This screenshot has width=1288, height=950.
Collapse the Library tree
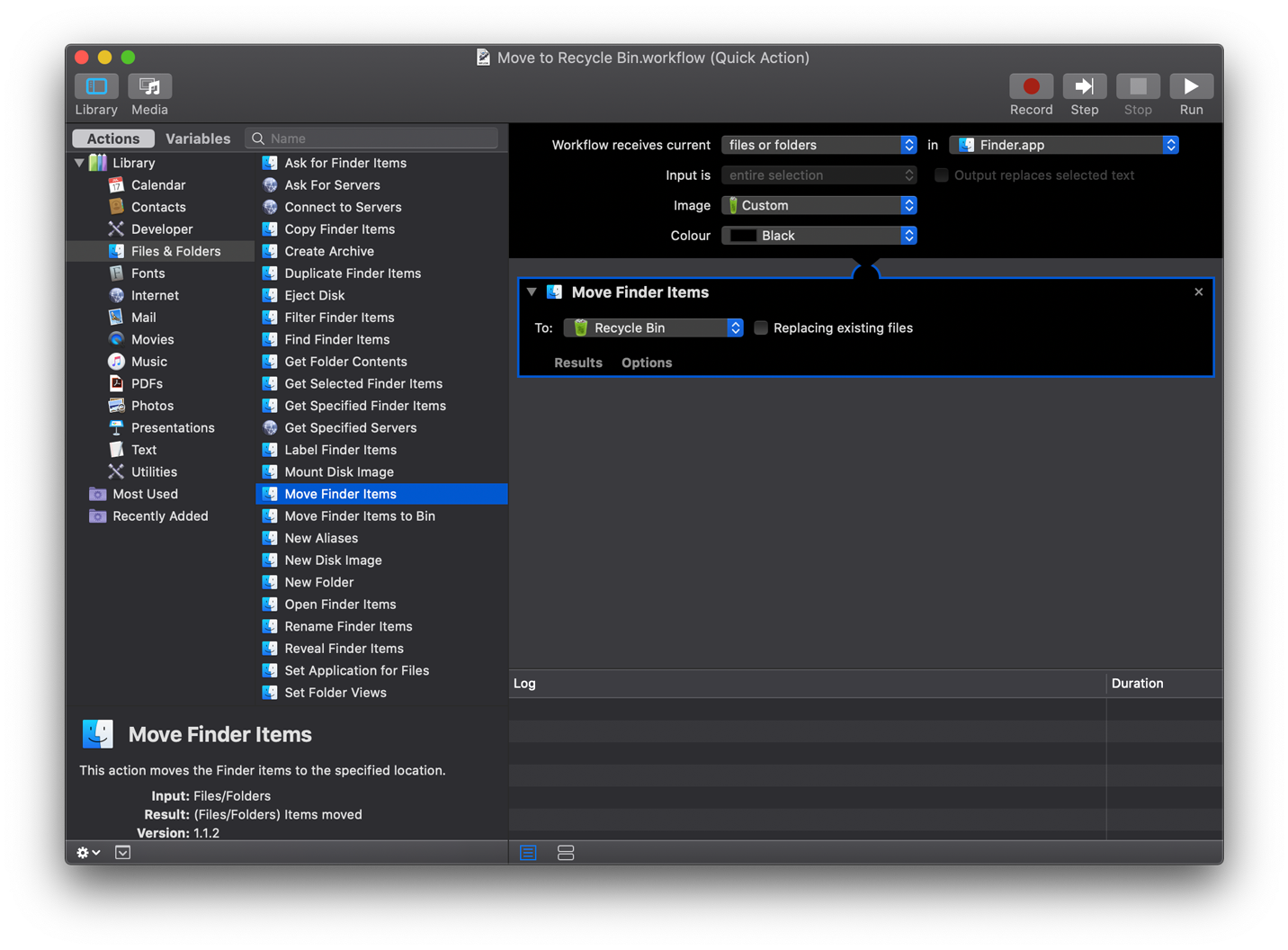(79, 163)
